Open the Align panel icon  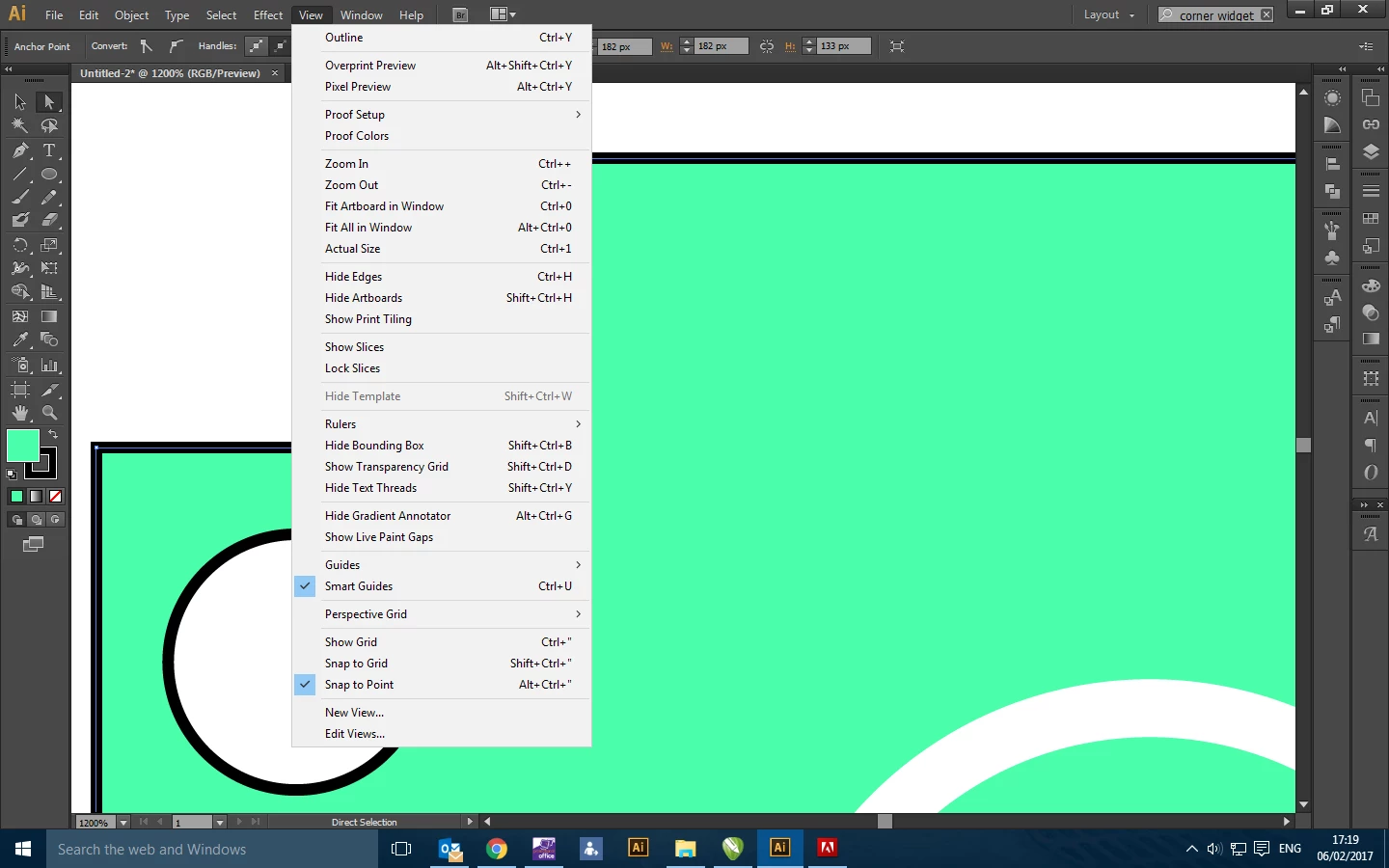[1332, 164]
